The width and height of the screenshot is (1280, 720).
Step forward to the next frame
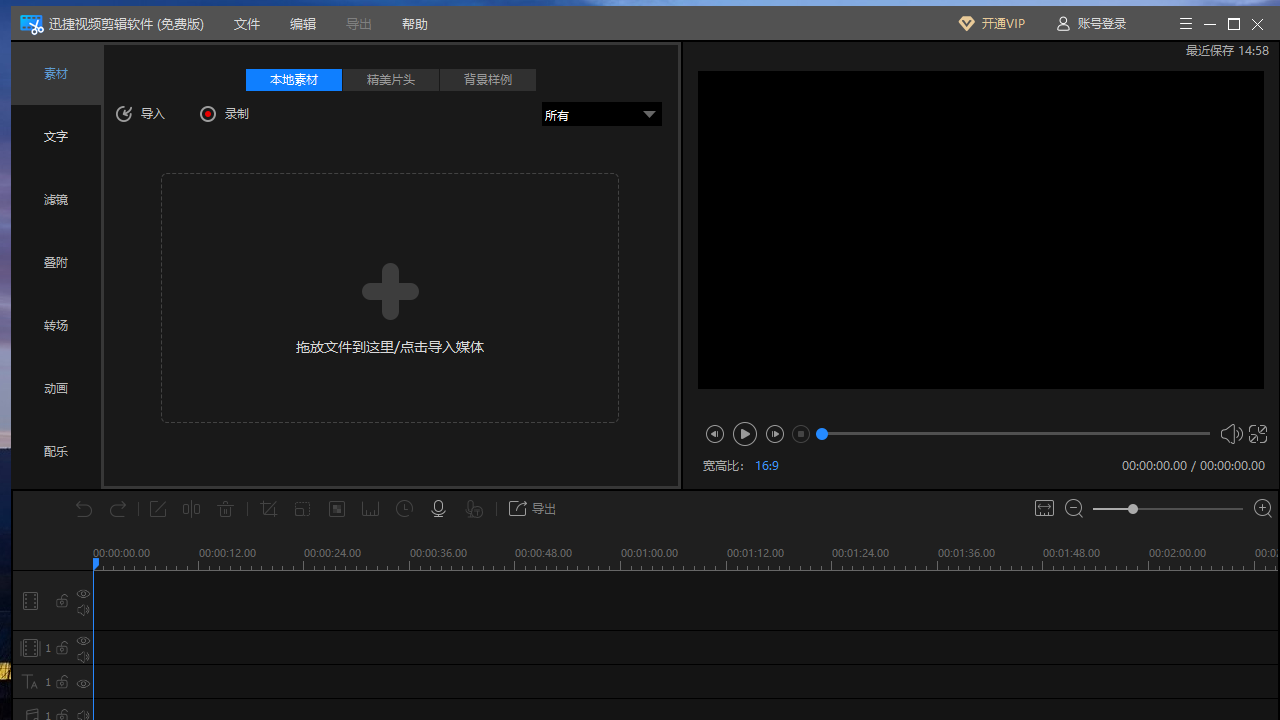coord(775,434)
